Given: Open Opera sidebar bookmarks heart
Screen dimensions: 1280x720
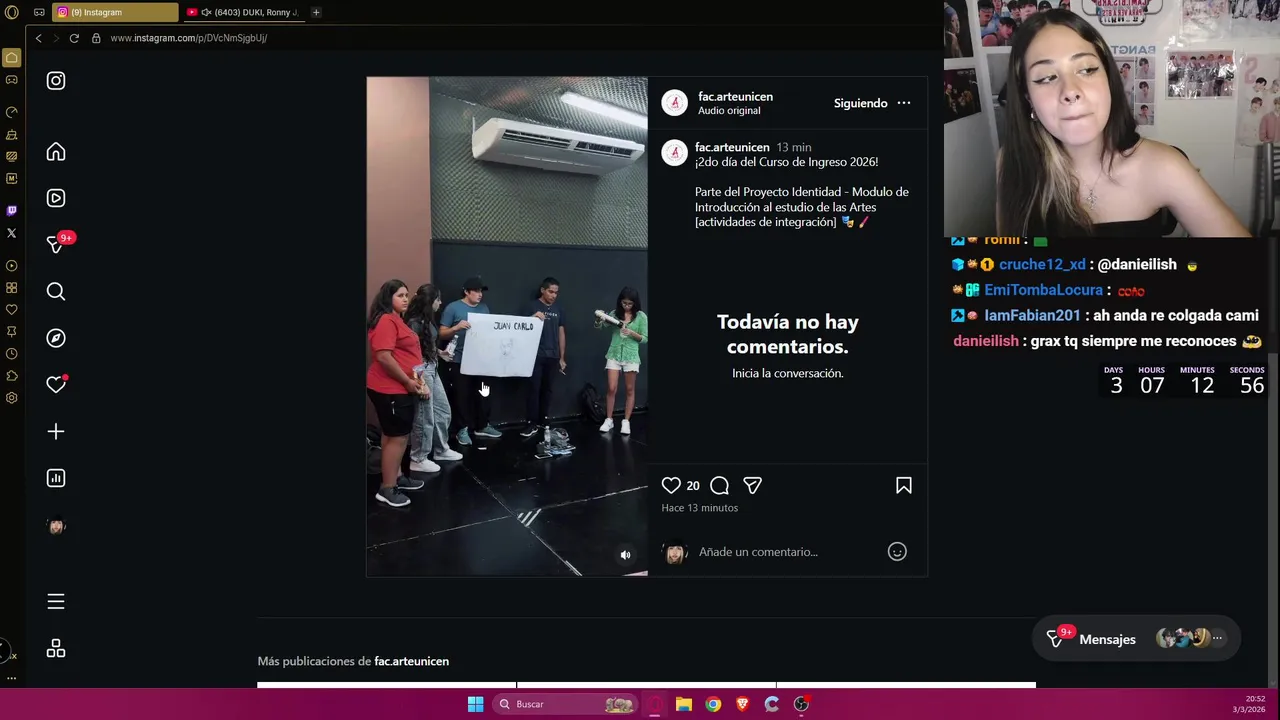Looking at the screenshot, I should 11,309.
